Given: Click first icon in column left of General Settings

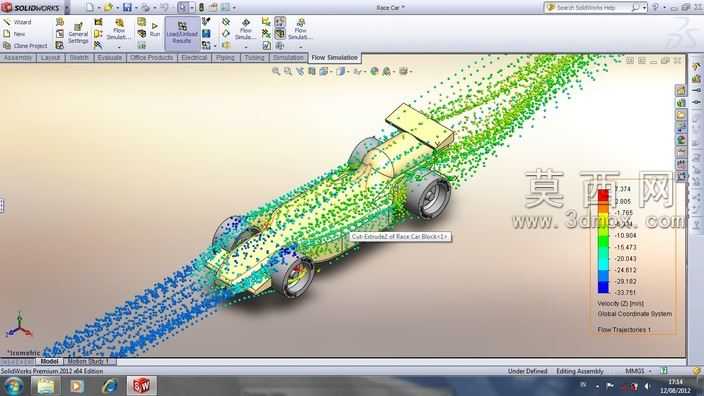Looking at the screenshot, I should pos(60,22).
